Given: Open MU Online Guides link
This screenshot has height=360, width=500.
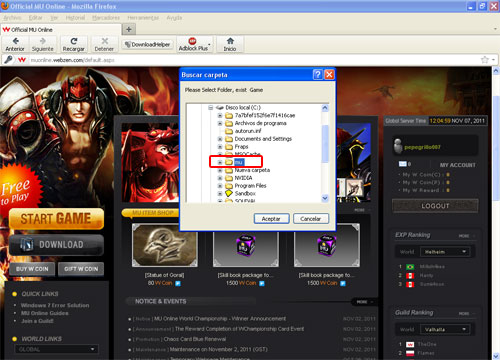Looking at the screenshot, I should [x=45, y=313].
